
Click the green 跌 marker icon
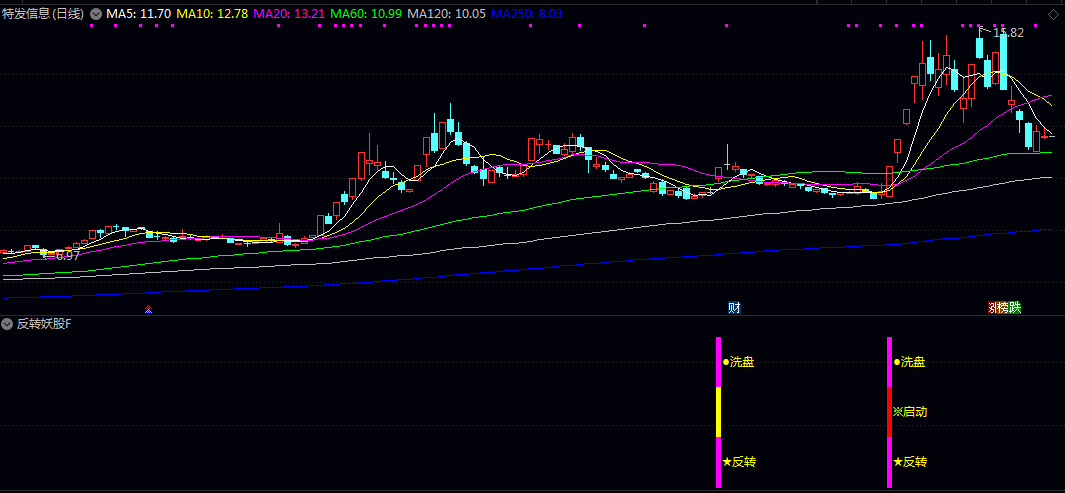[x=1016, y=307]
